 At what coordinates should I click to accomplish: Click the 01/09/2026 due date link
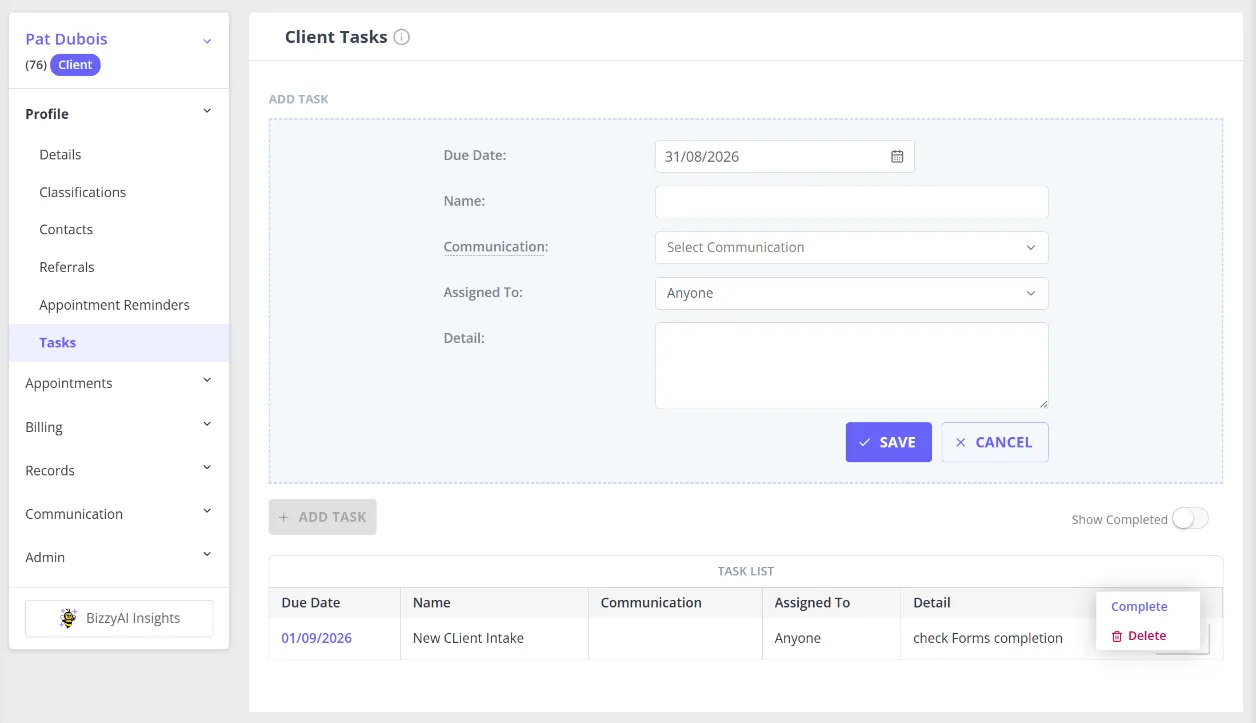point(316,638)
